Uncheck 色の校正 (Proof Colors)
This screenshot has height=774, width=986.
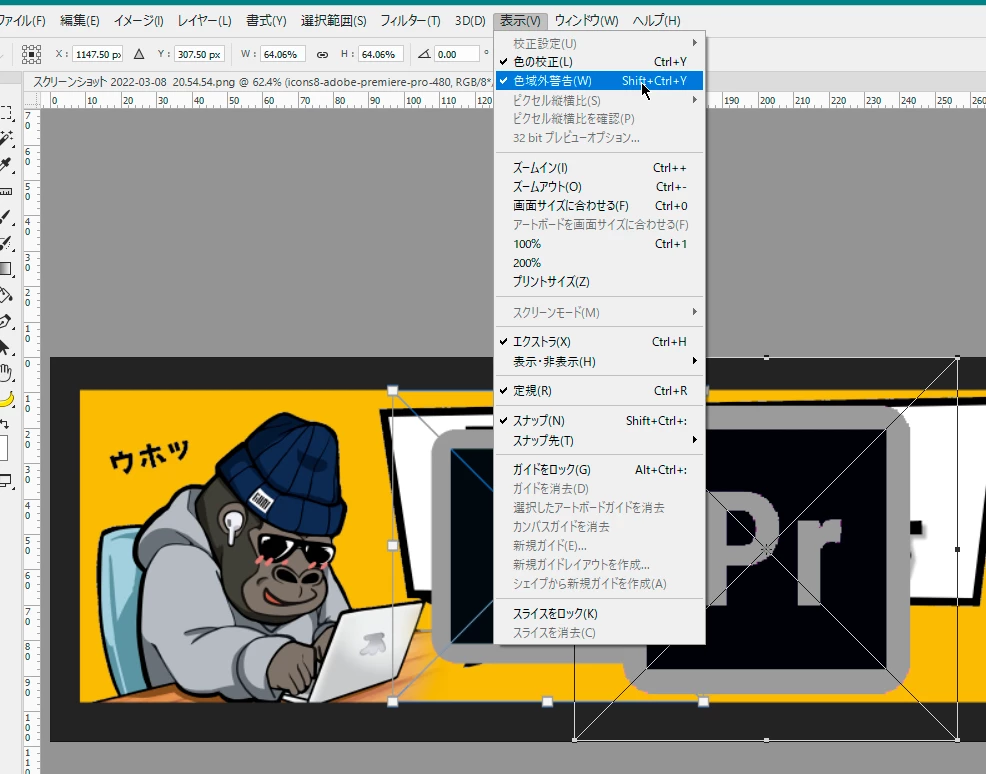[x=599, y=62]
